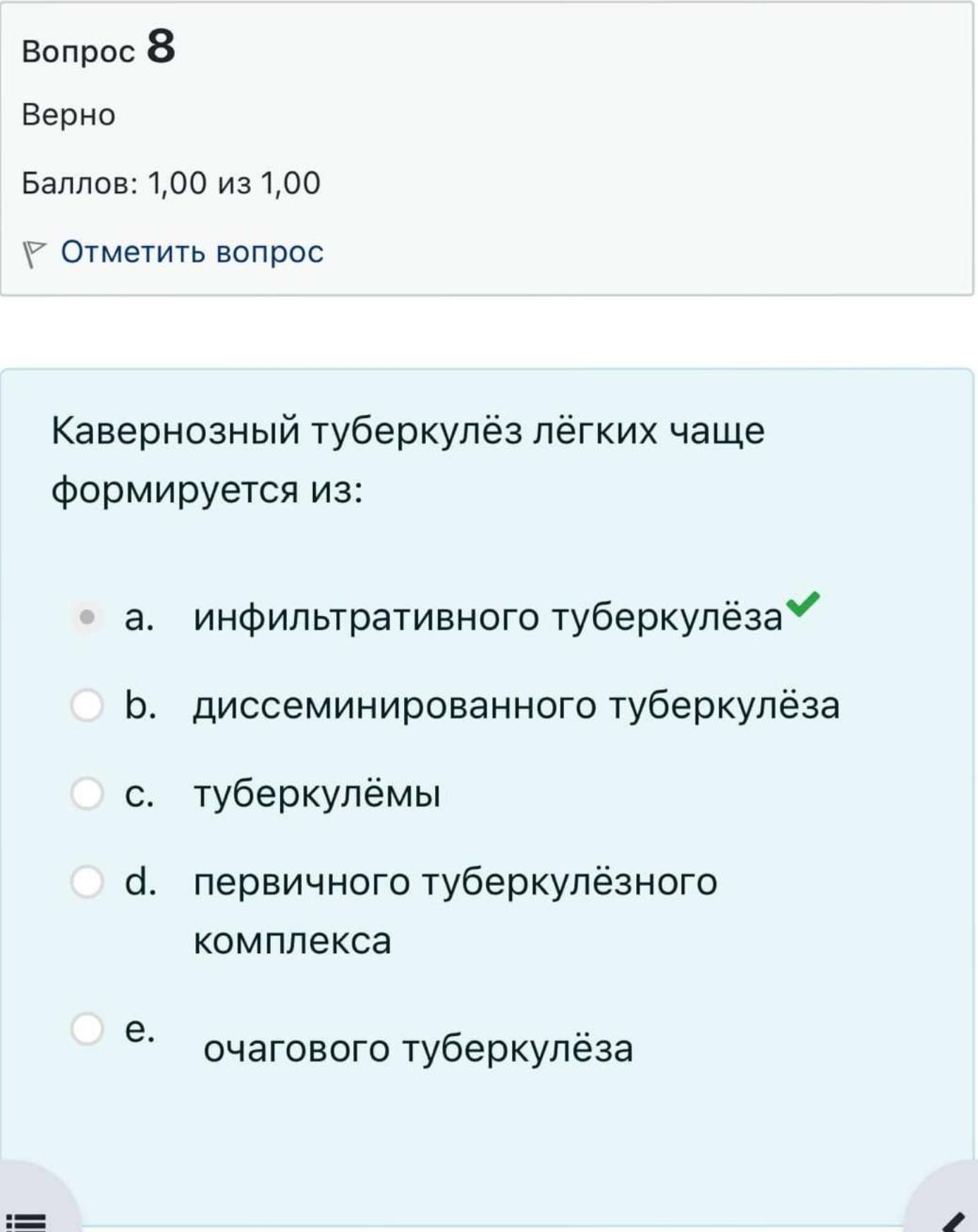Select radio option b диссеминированного туберкулёза
Screen dimensions: 978x1232
[x=87, y=706]
